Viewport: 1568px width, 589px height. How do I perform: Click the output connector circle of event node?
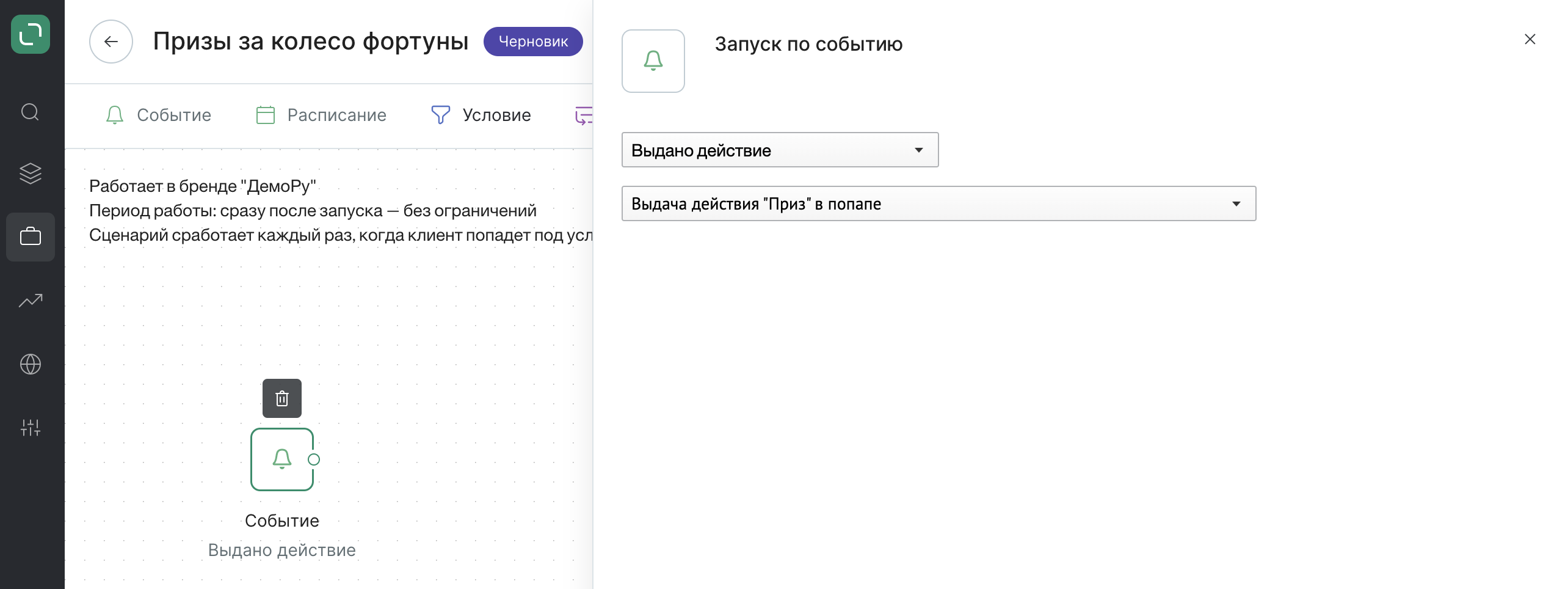[x=314, y=459]
